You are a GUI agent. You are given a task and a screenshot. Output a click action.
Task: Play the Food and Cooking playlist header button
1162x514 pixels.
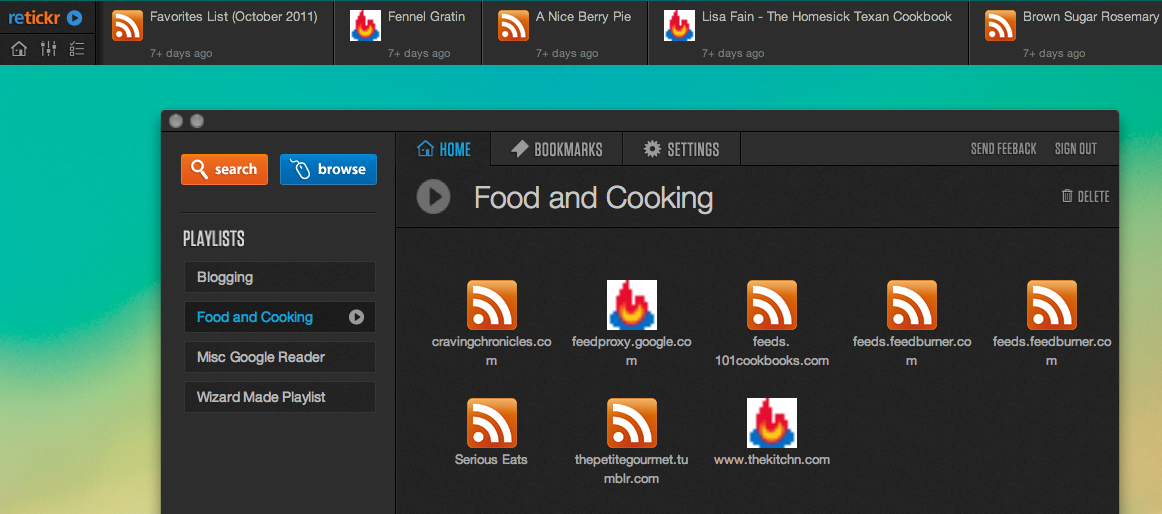pyautogui.click(x=434, y=197)
